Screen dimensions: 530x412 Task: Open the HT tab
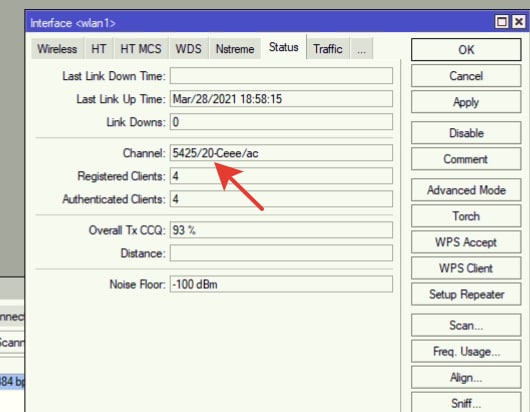point(98,49)
